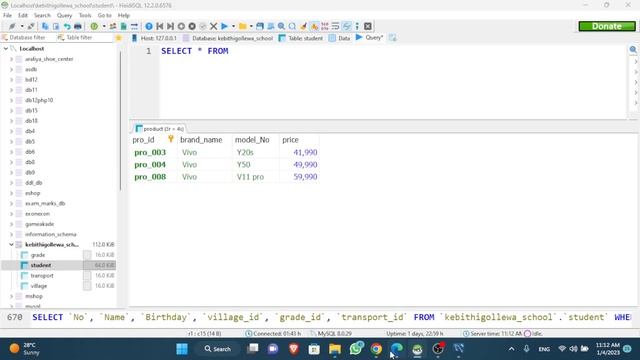The width and height of the screenshot is (640, 360).
Task: Jump to first row with navigation icon
Action: [160, 26]
